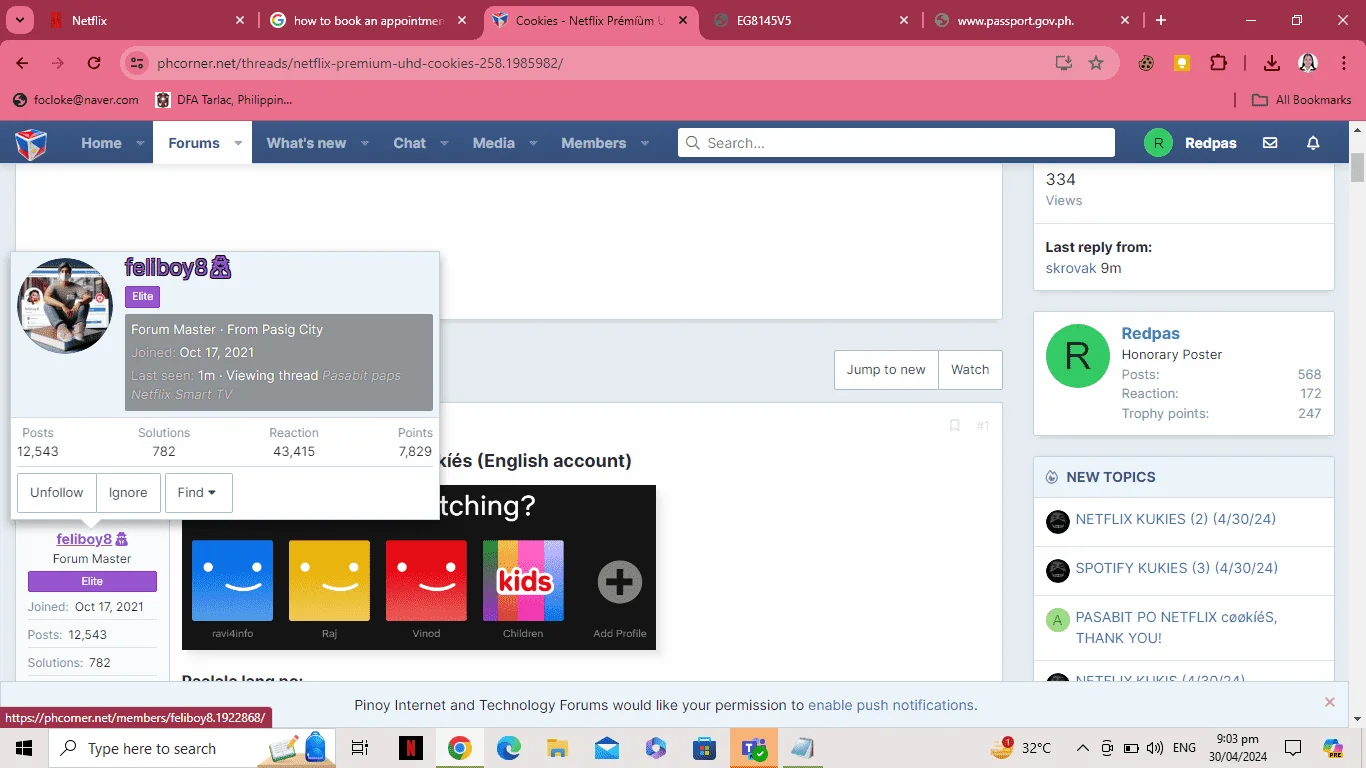The width and height of the screenshot is (1366, 768).
Task: Open the Extensions puzzle icon
Action: (x=1218, y=63)
